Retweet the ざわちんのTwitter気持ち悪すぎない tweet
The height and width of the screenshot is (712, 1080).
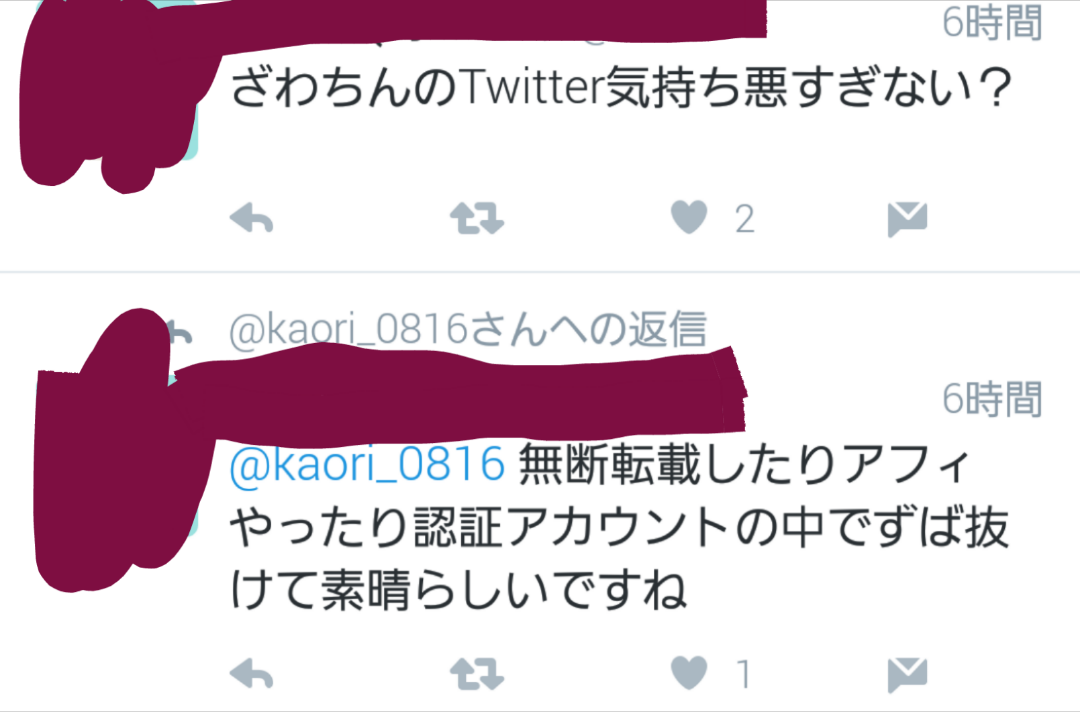click(477, 219)
